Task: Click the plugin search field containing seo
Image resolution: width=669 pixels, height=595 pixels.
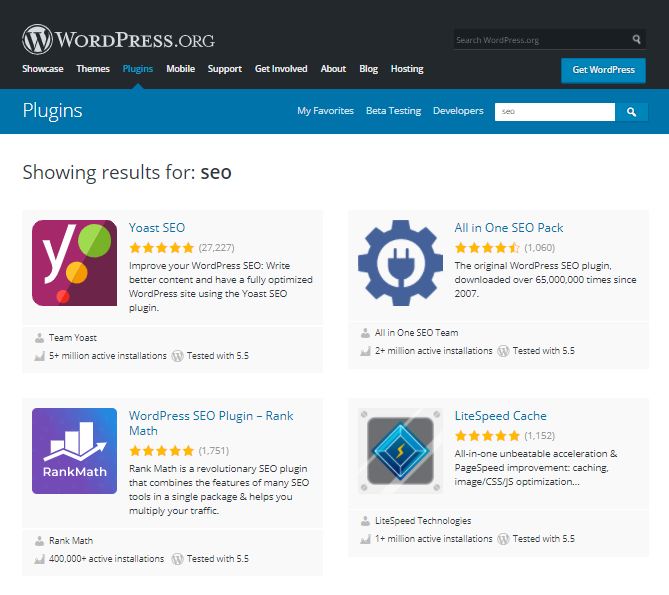Action: tap(555, 112)
